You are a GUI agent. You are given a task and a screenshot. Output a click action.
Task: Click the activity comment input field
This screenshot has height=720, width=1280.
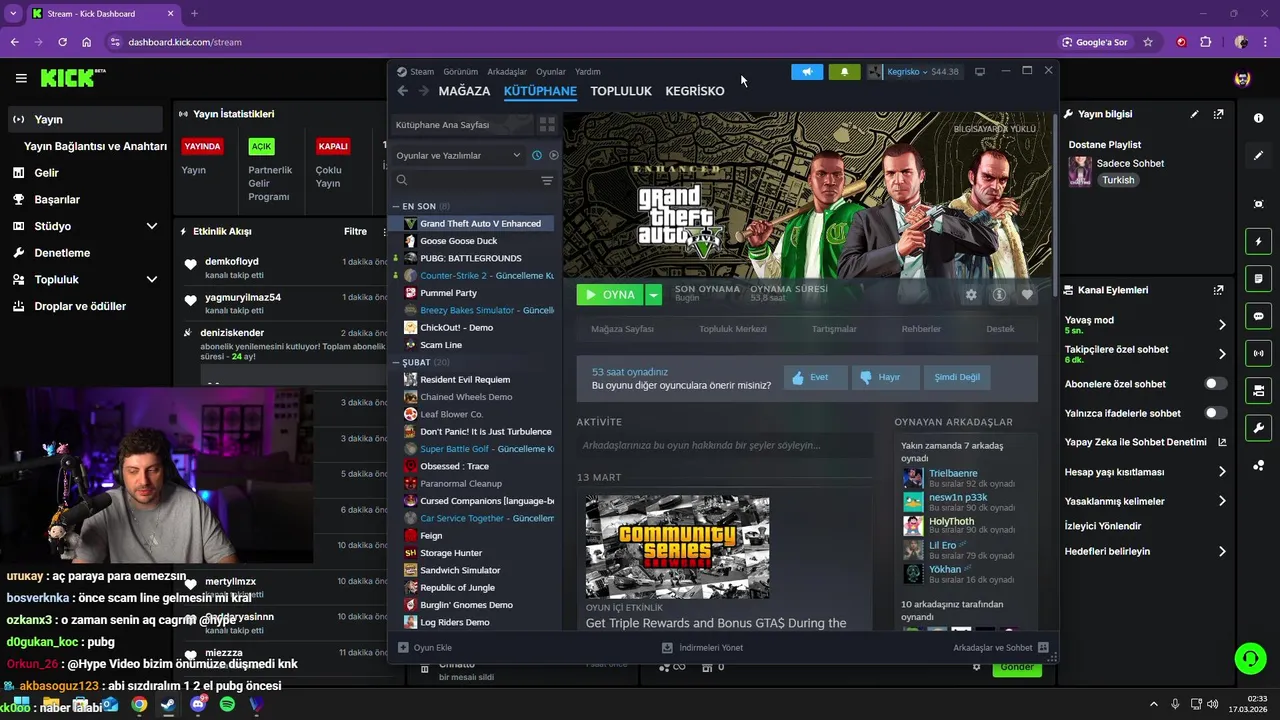(725, 445)
